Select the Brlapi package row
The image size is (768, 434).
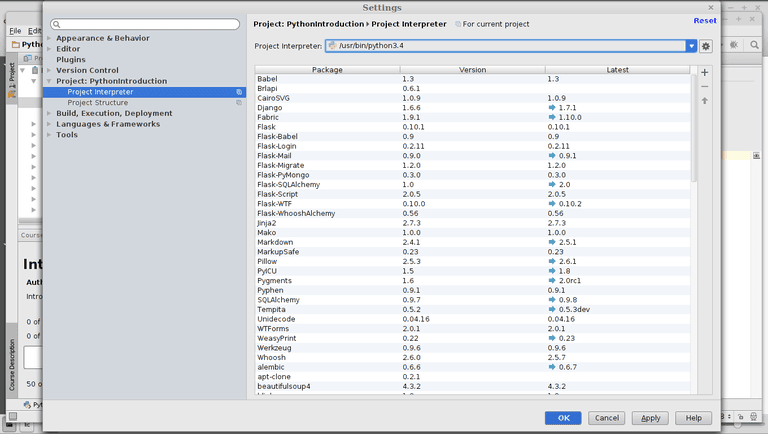click(x=472, y=88)
